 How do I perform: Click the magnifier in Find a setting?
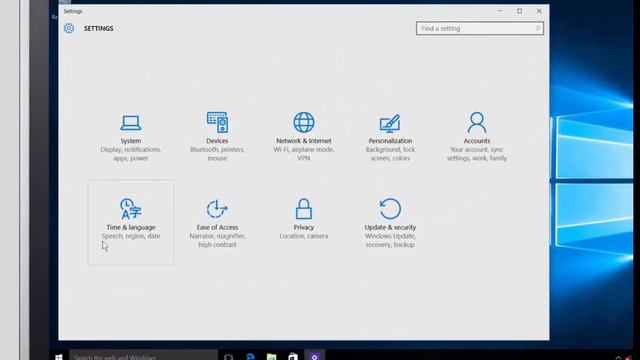click(x=538, y=28)
